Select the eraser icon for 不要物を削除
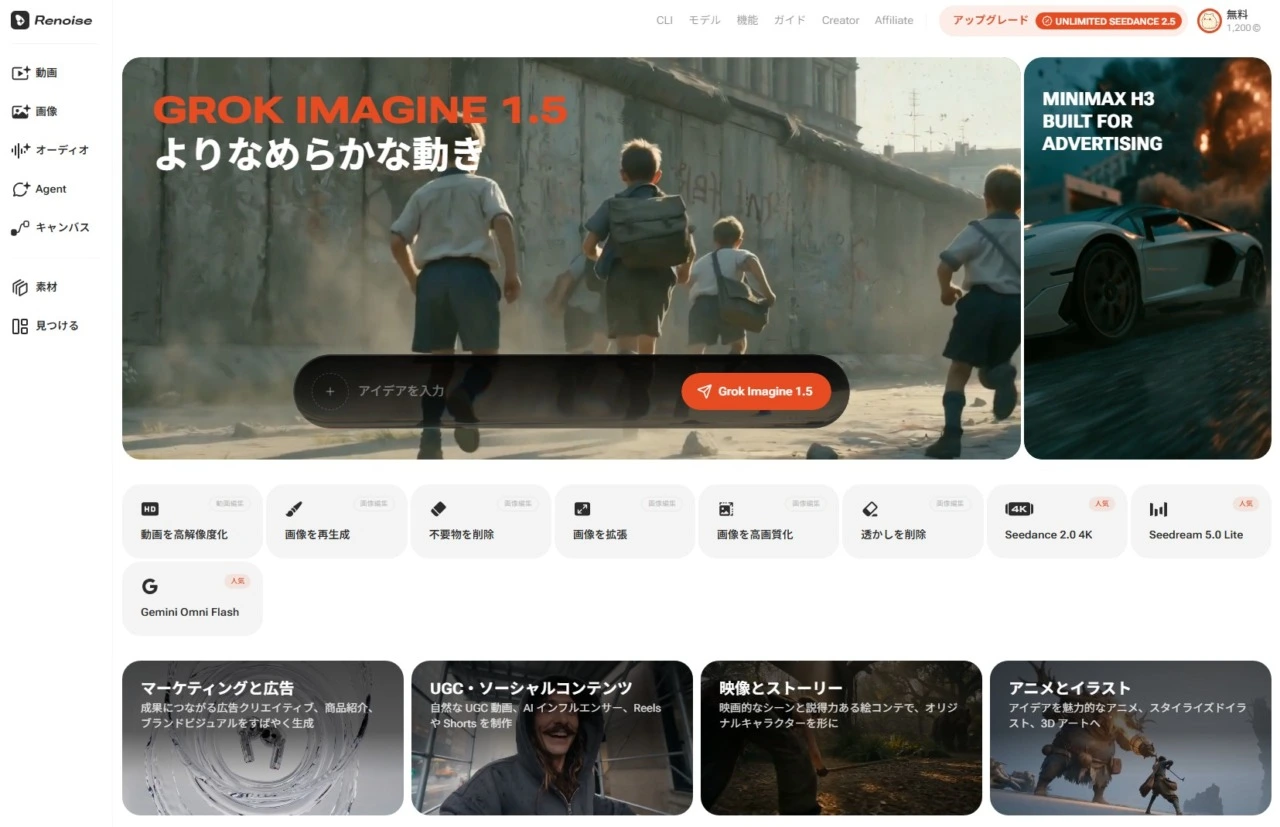This screenshot has height=827, width=1280. click(438, 509)
